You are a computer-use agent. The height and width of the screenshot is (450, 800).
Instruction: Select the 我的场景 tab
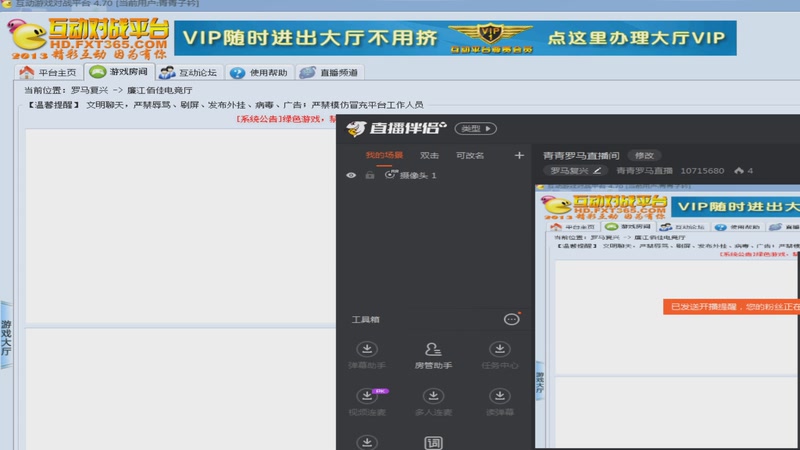(384, 155)
